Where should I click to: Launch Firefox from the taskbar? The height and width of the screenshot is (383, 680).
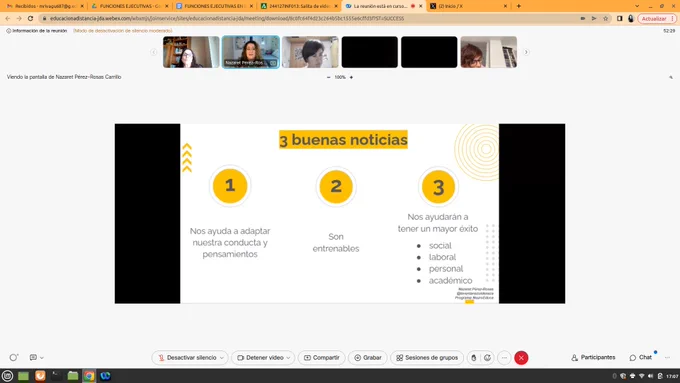[40, 376]
